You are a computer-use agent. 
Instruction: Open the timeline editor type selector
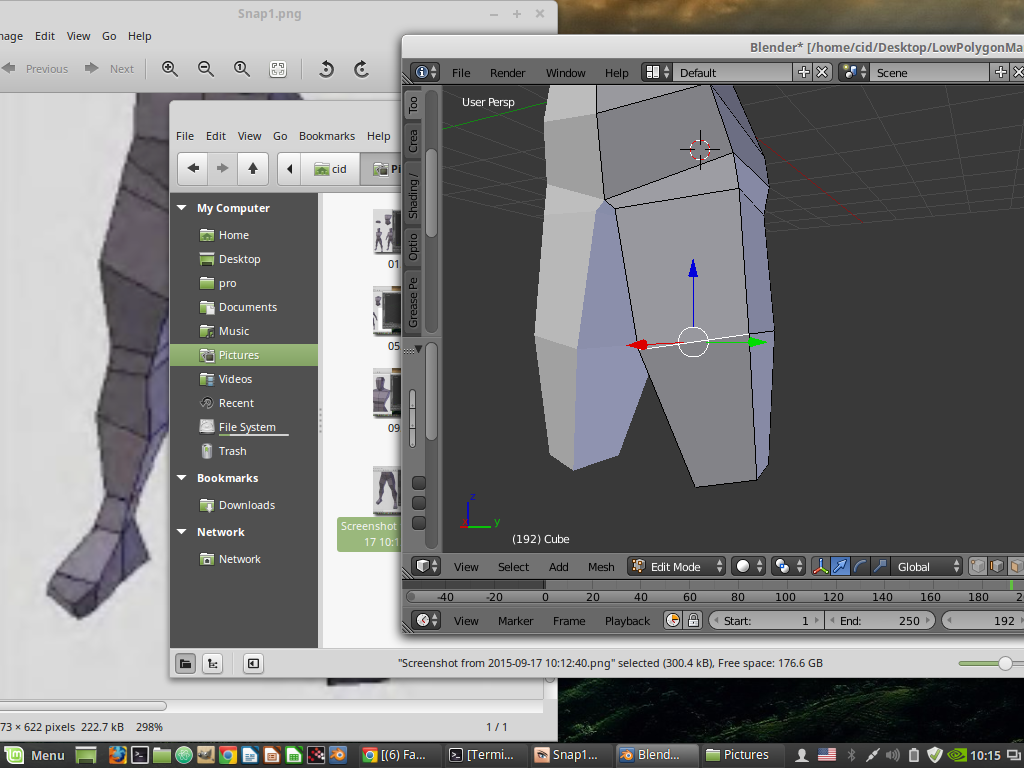(426, 620)
